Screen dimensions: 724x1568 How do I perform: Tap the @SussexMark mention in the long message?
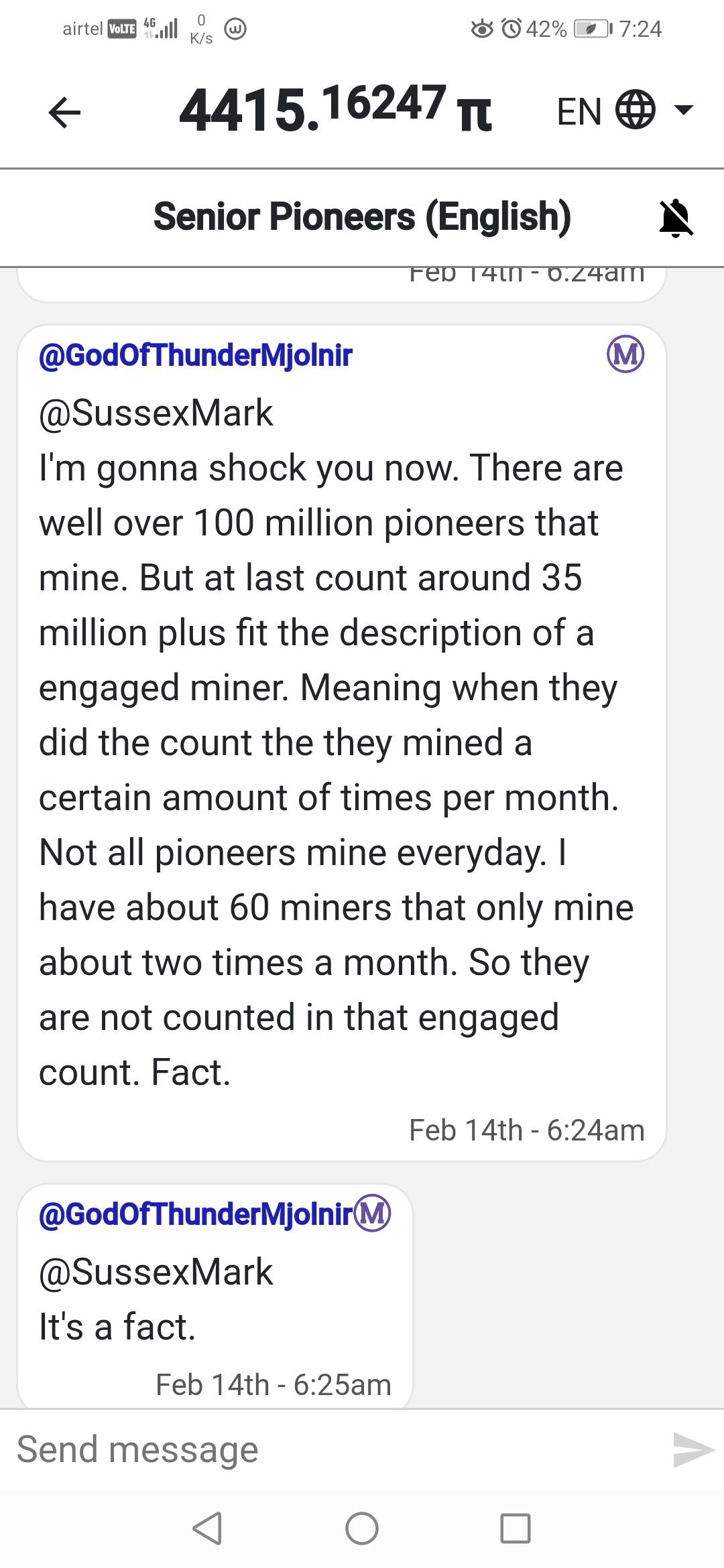(x=156, y=413)
